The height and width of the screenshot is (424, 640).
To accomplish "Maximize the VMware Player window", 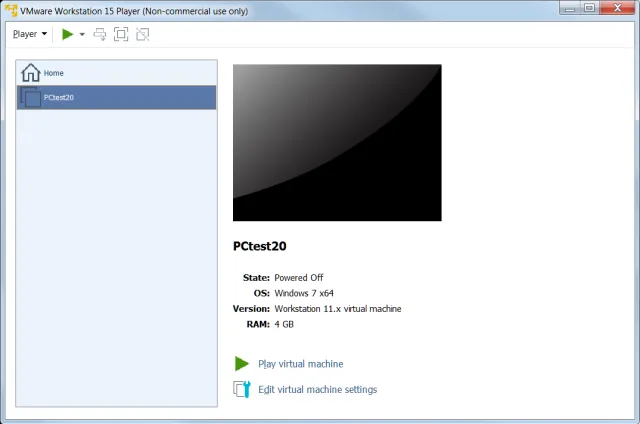I will [x=589, y=8].
